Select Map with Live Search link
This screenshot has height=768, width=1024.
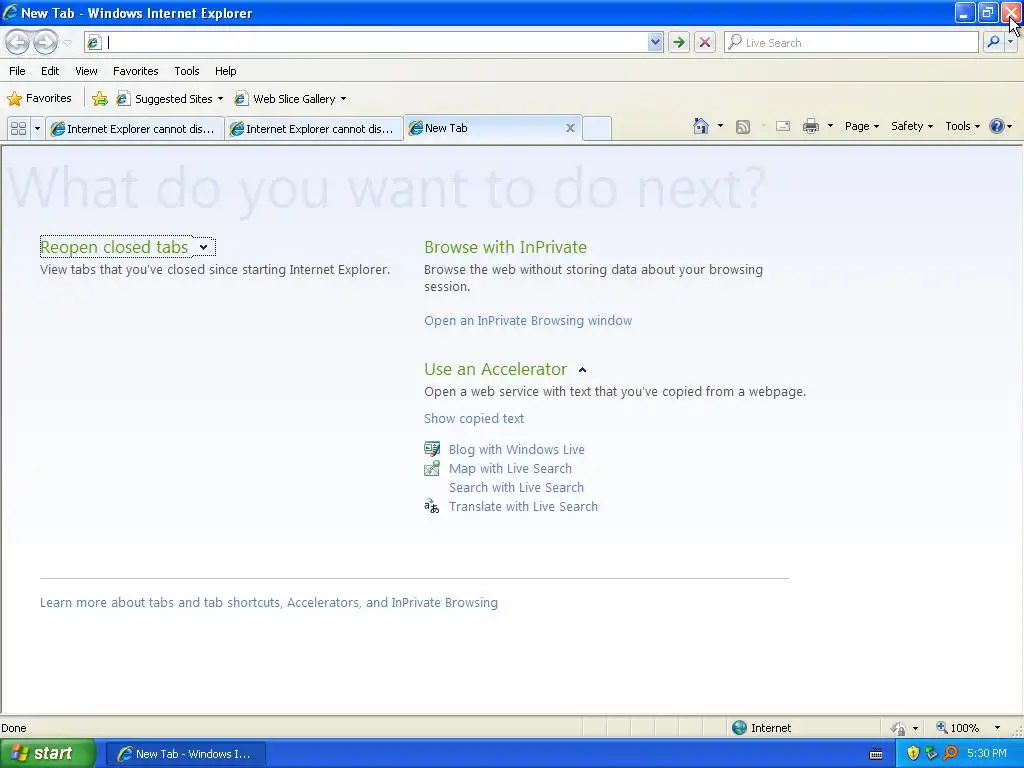(x=510, y=468)
